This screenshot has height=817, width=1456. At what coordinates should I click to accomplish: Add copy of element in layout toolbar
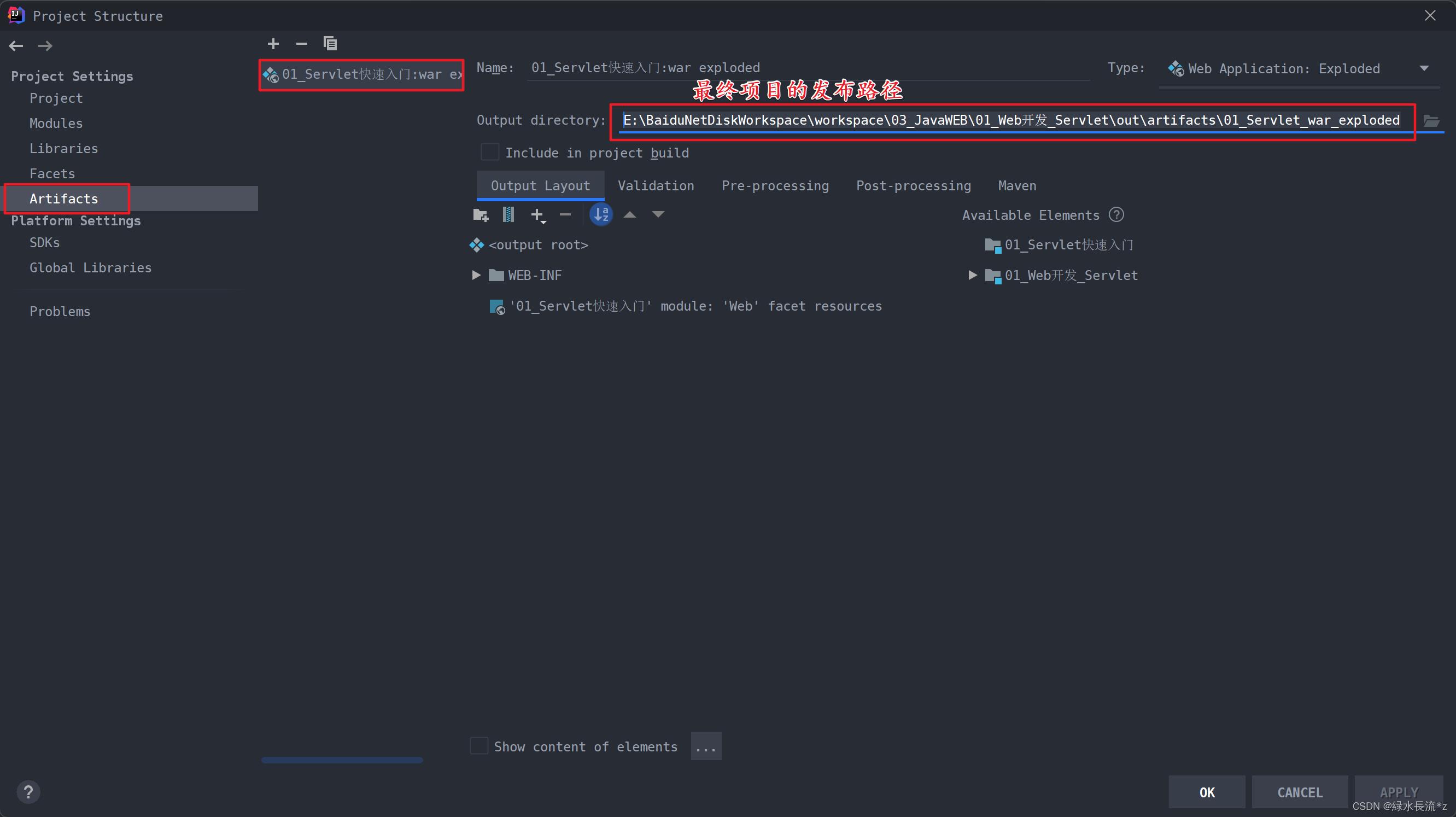coord(538,215)
